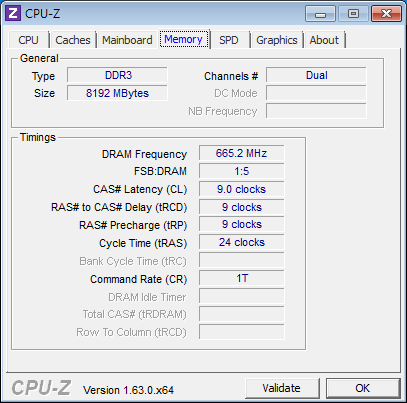Click the CPU-Z window title text

coord(42,14)
